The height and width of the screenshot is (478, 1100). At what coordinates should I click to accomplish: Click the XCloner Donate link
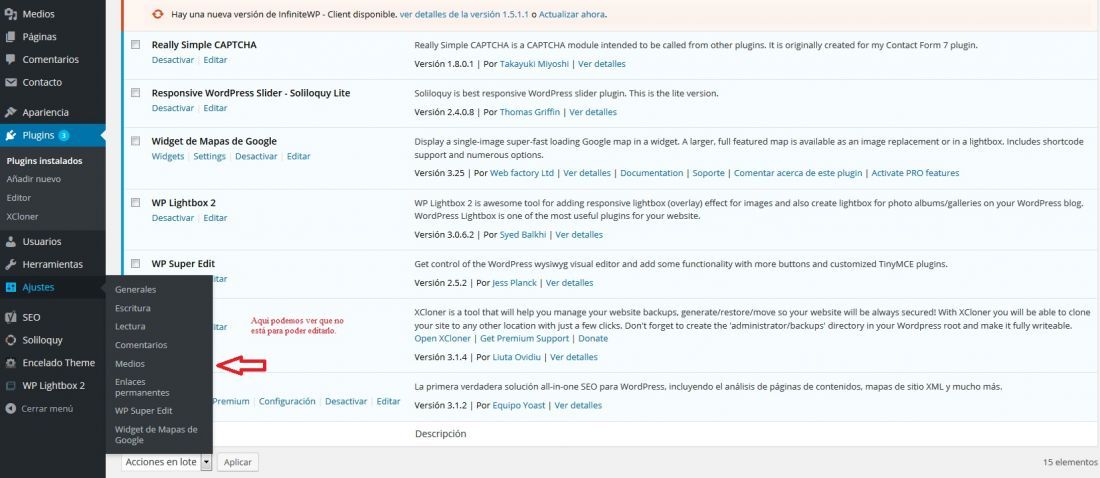coord(593,338)
